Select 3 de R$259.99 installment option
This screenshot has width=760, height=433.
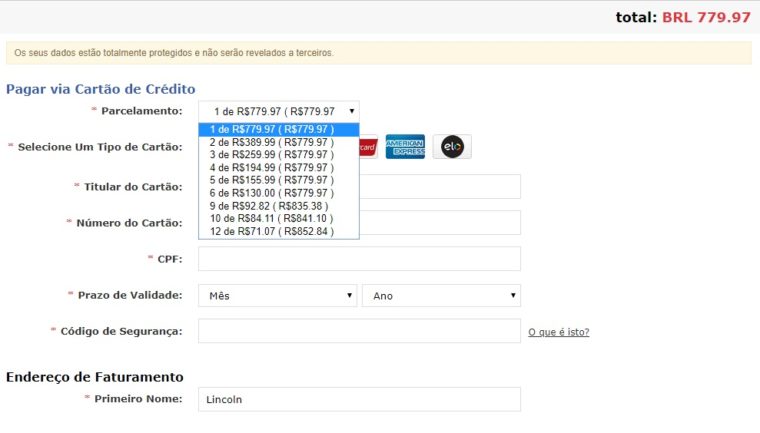pyautogui.click(x=279, y=155)
